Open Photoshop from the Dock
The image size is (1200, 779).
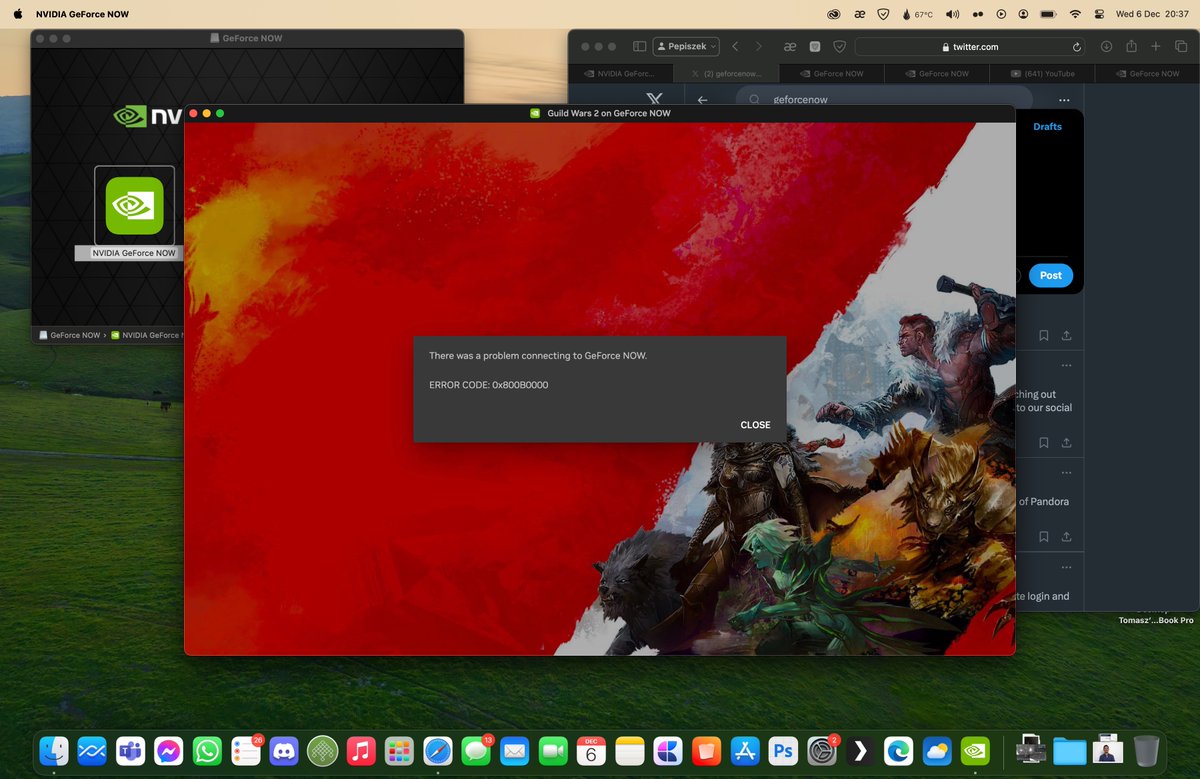coord(783,751)
